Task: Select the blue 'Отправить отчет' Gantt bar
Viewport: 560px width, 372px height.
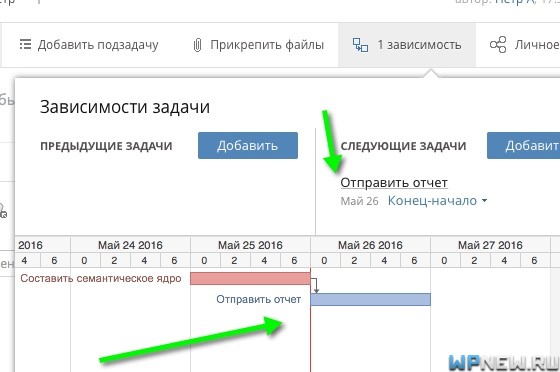Action: coord(370,300)
